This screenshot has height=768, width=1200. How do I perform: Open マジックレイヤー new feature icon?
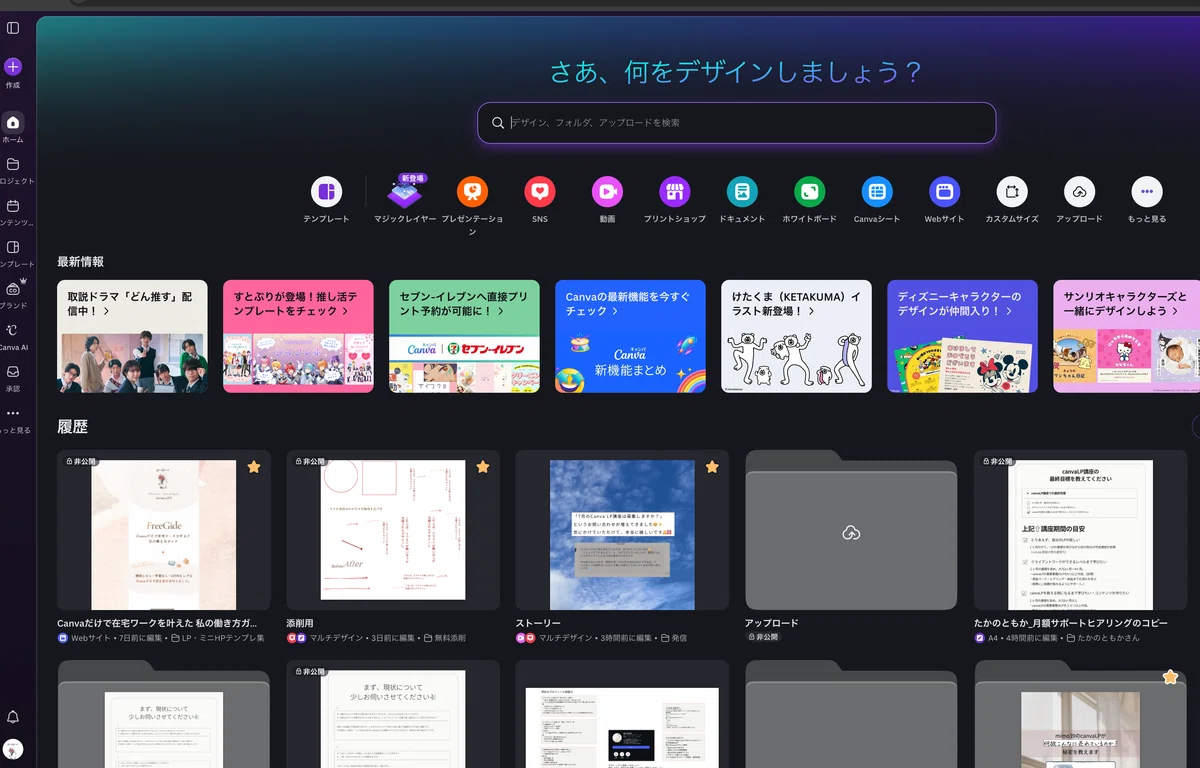click(405, 192)
